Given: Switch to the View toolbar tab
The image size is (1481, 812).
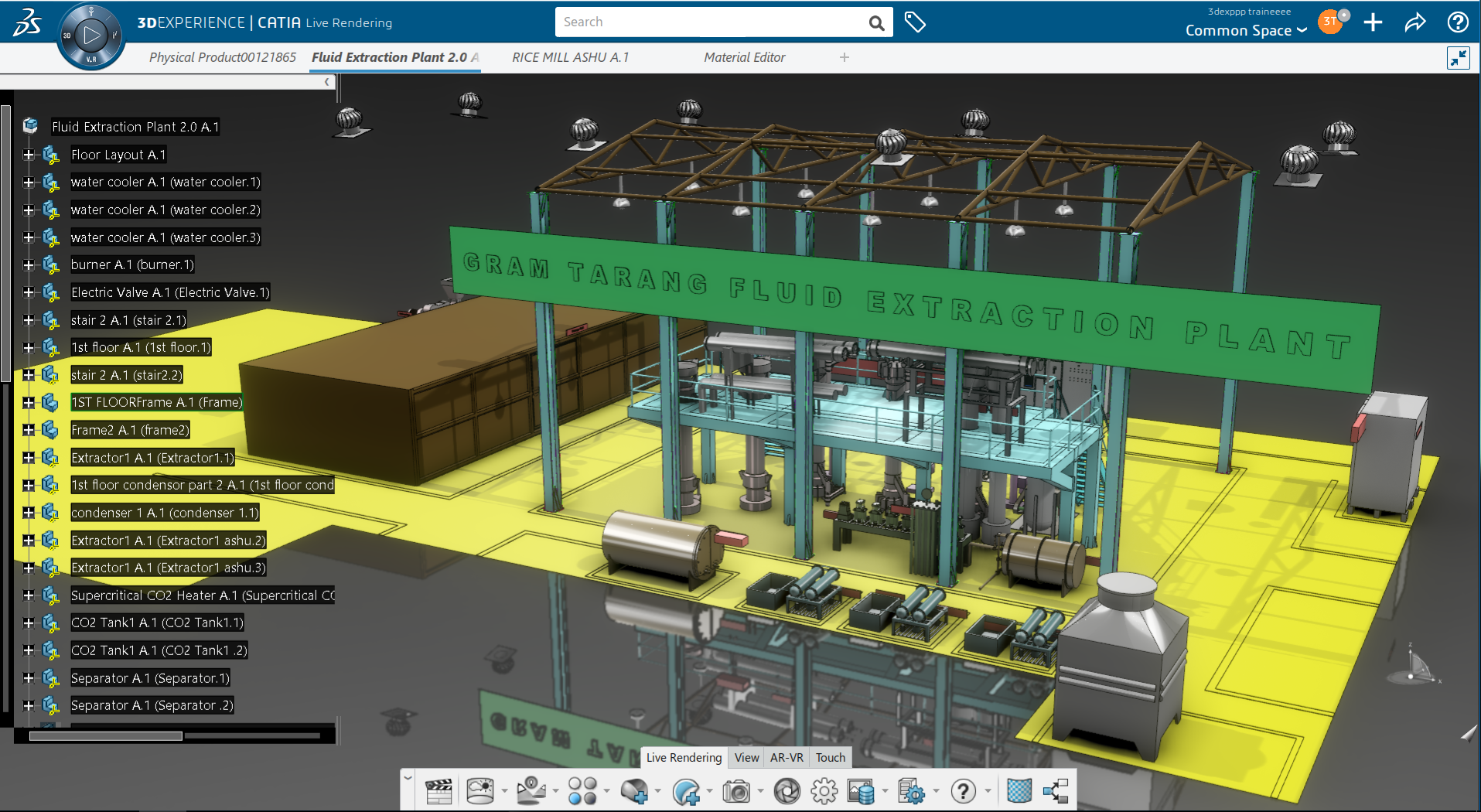Looking at the screenshot, I should click(x=746, y=758).
